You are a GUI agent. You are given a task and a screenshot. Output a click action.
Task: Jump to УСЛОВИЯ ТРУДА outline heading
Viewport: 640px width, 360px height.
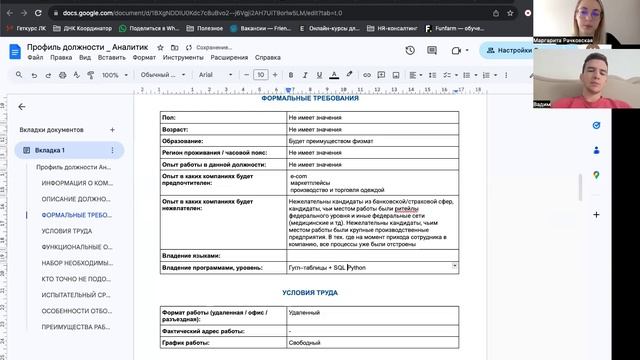67,231
